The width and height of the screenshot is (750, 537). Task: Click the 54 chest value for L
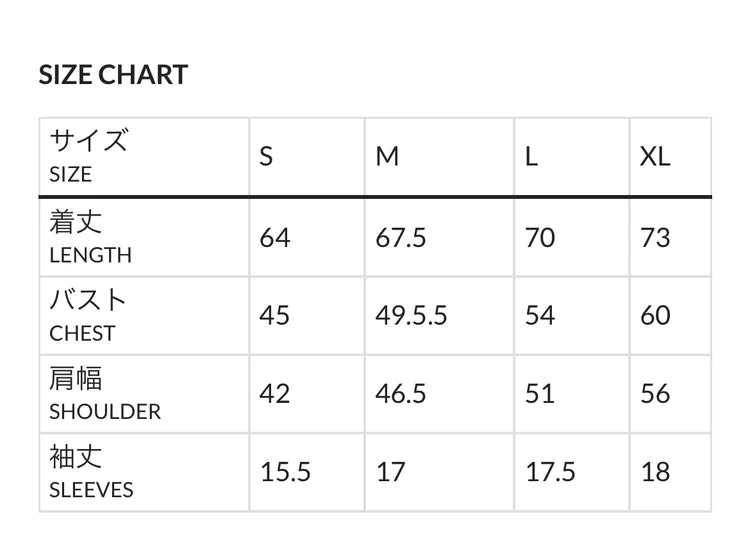540,316
